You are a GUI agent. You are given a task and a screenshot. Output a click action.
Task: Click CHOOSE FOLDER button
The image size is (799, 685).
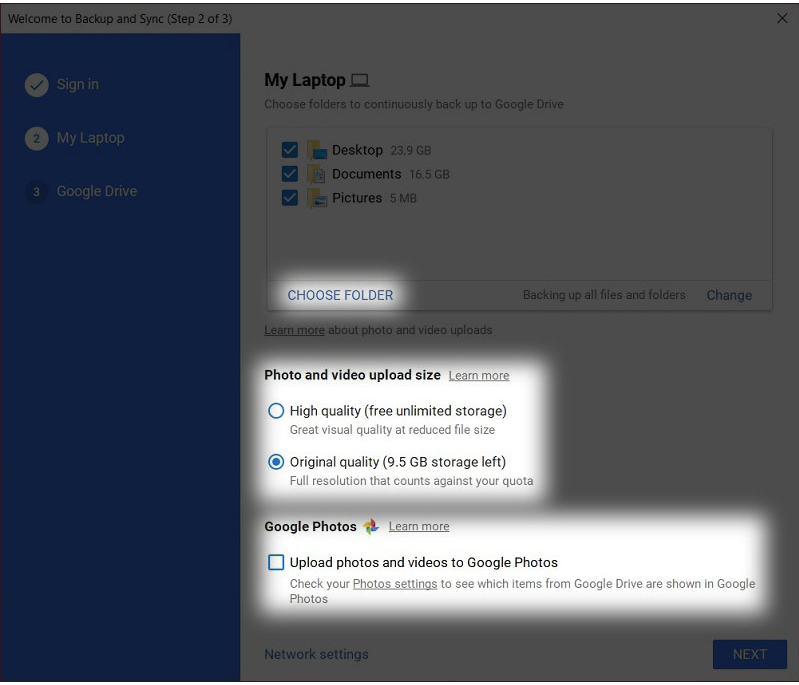[x=340, y=295]
